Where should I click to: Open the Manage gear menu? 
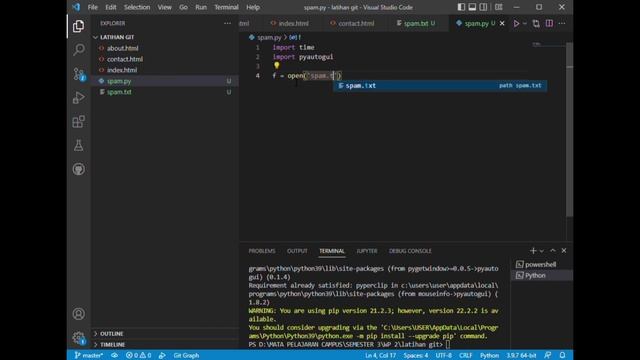click(78, 338)
